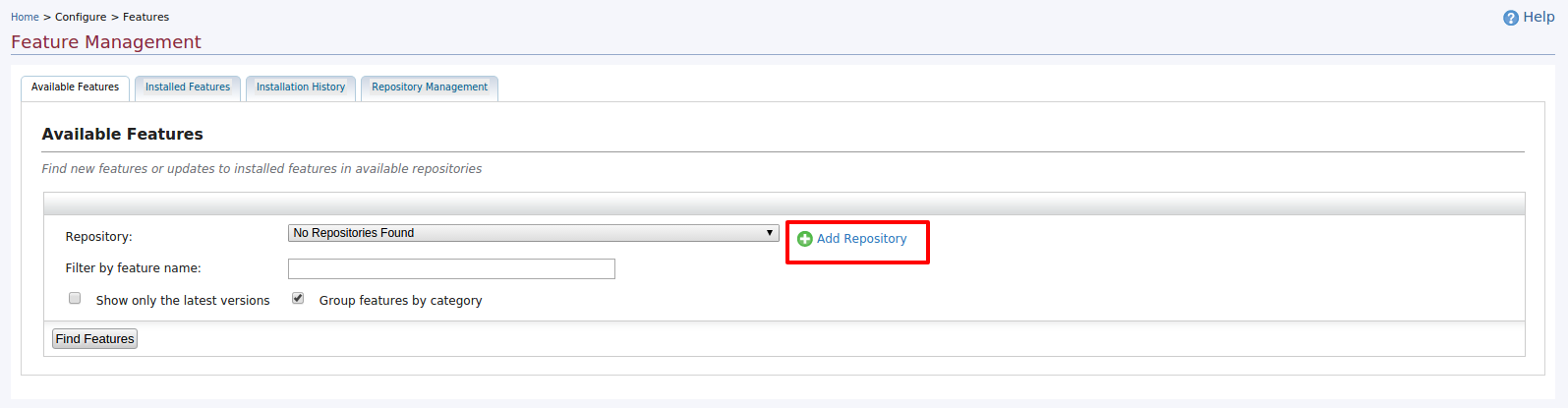Click the 'Filter by feature name' label
This screenshot has height=408, width=1568.
click(x=133, y=268)
